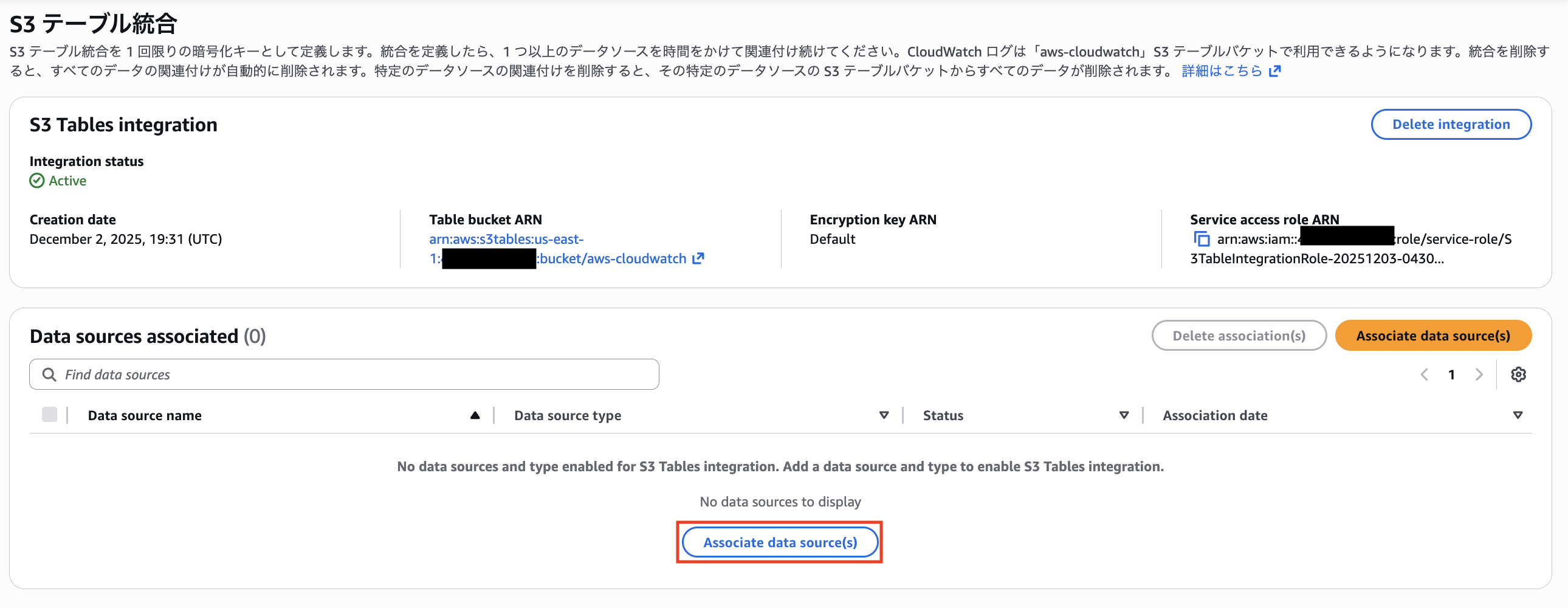The image size is (1568, 608).
Task: Click the green Active status check icon
Action: (x=36, y=181)
